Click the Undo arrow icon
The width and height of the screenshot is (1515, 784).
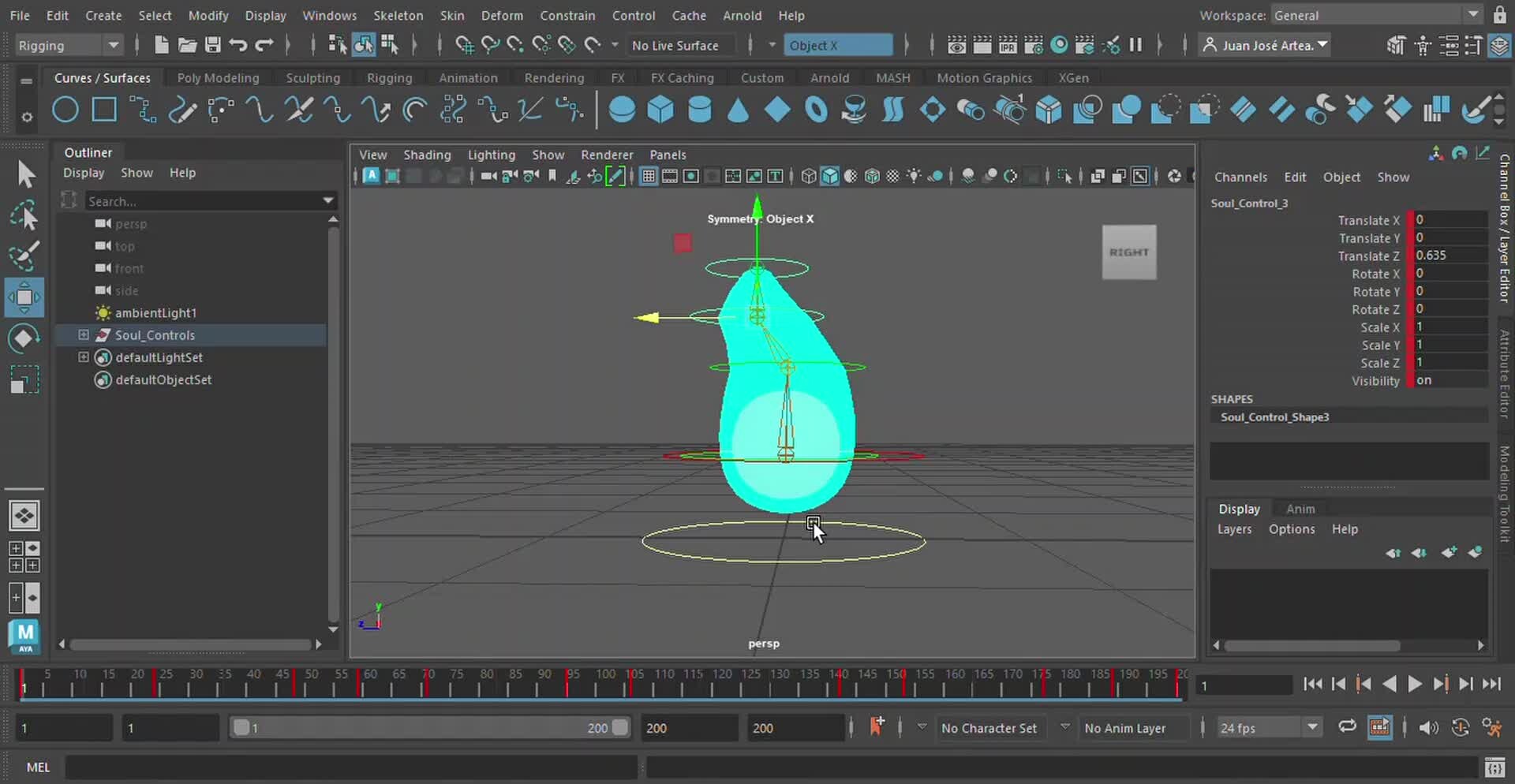click(238, 45)
